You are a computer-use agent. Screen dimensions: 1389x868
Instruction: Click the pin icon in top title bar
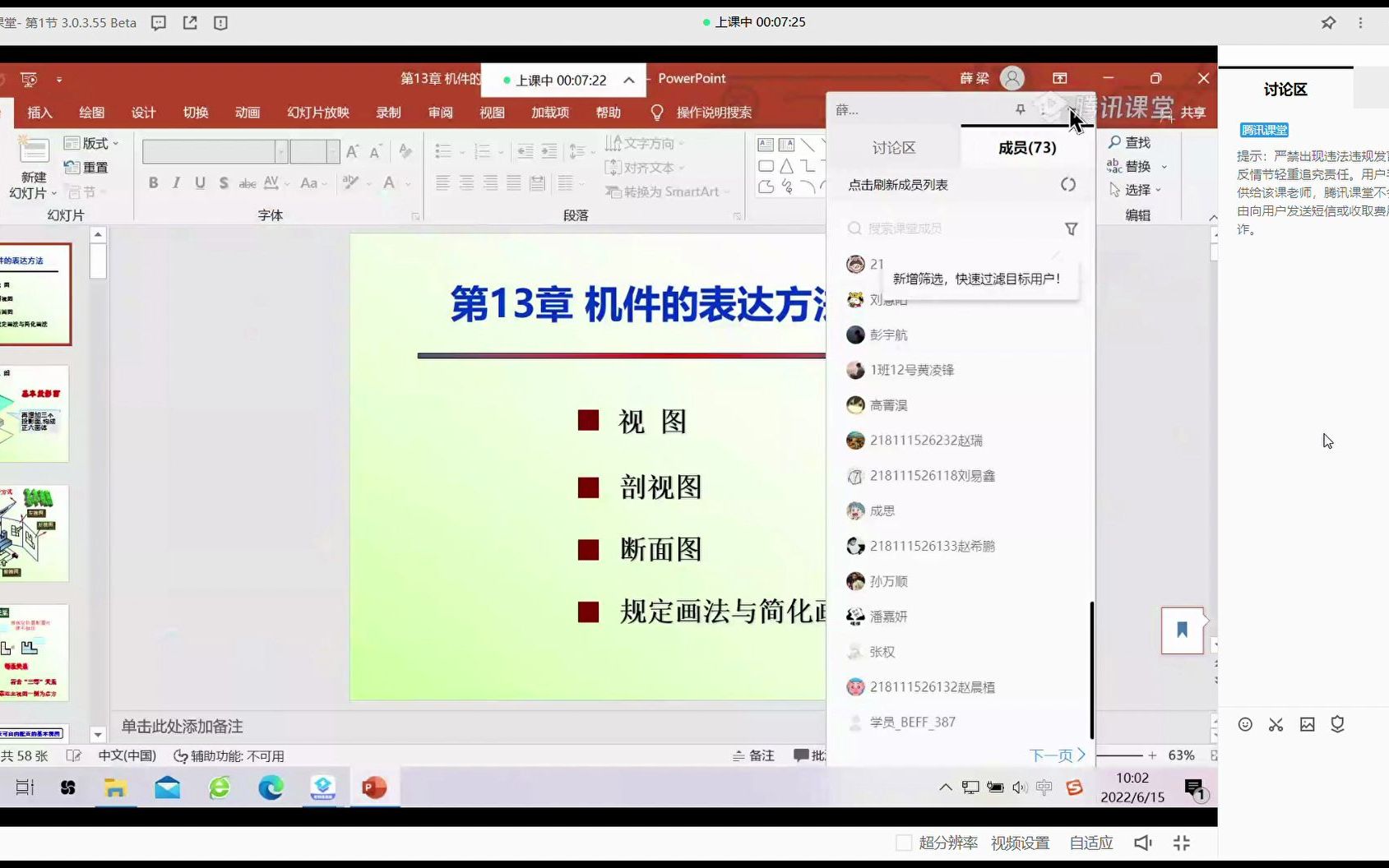click(x=1328, y=23)
